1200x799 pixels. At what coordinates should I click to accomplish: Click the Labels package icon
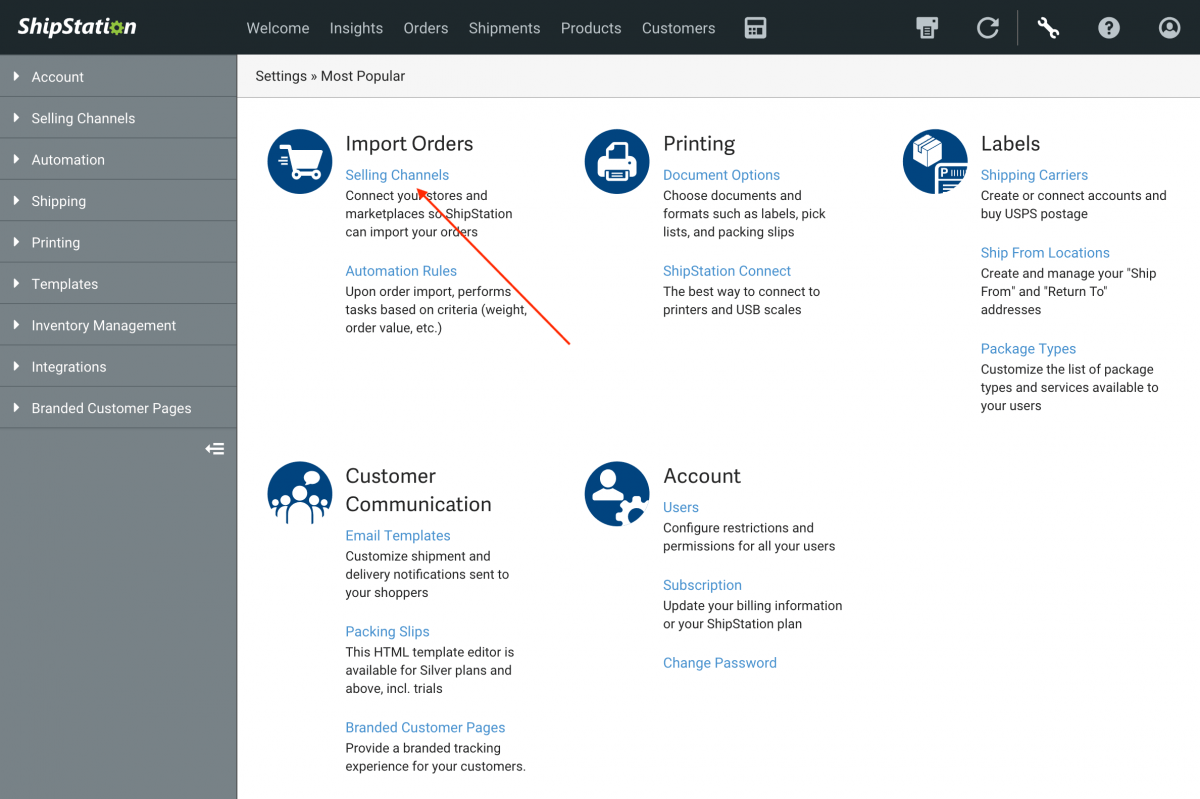click(935, 161)
